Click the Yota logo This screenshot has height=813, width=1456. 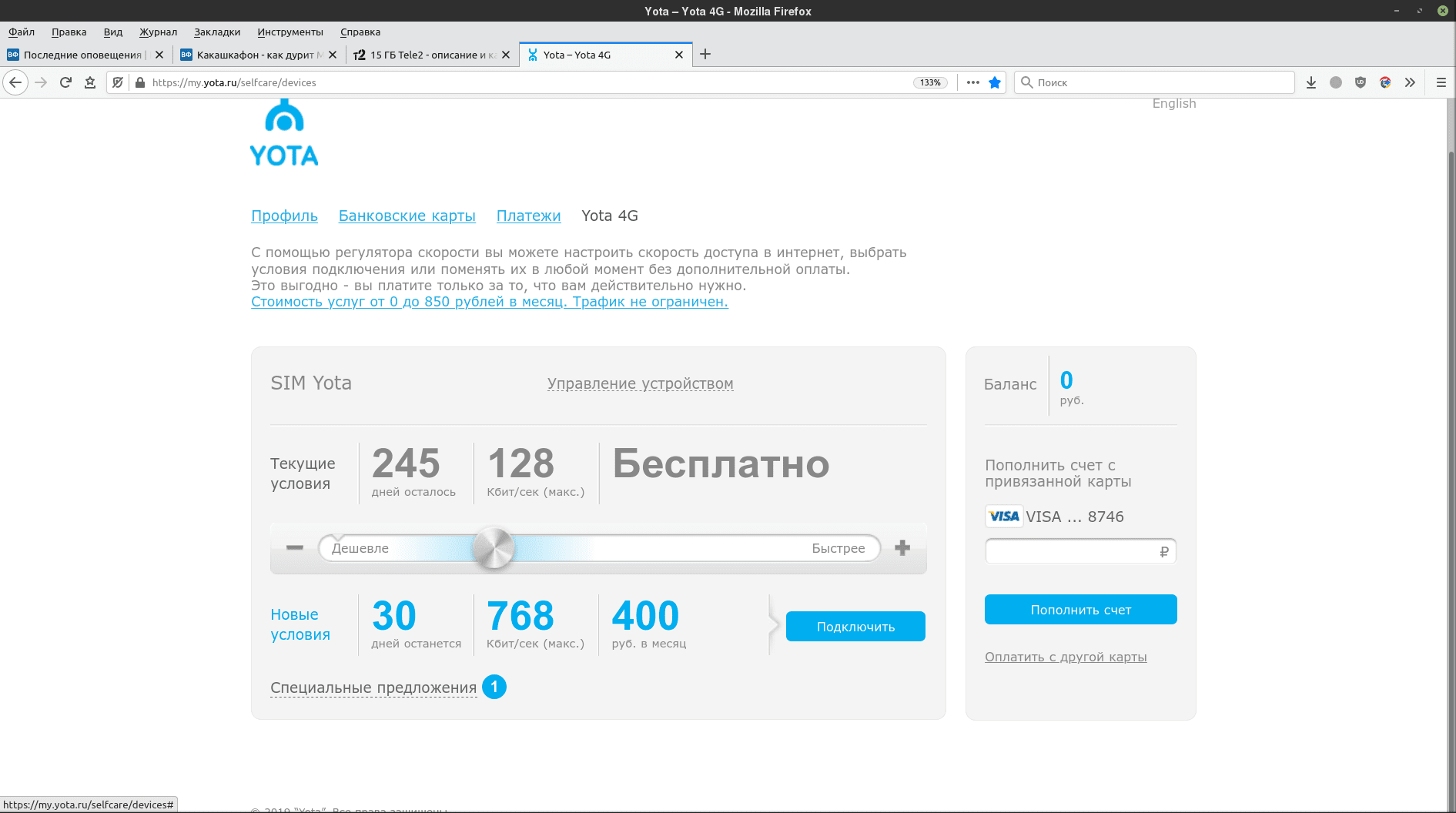point(284,135)
